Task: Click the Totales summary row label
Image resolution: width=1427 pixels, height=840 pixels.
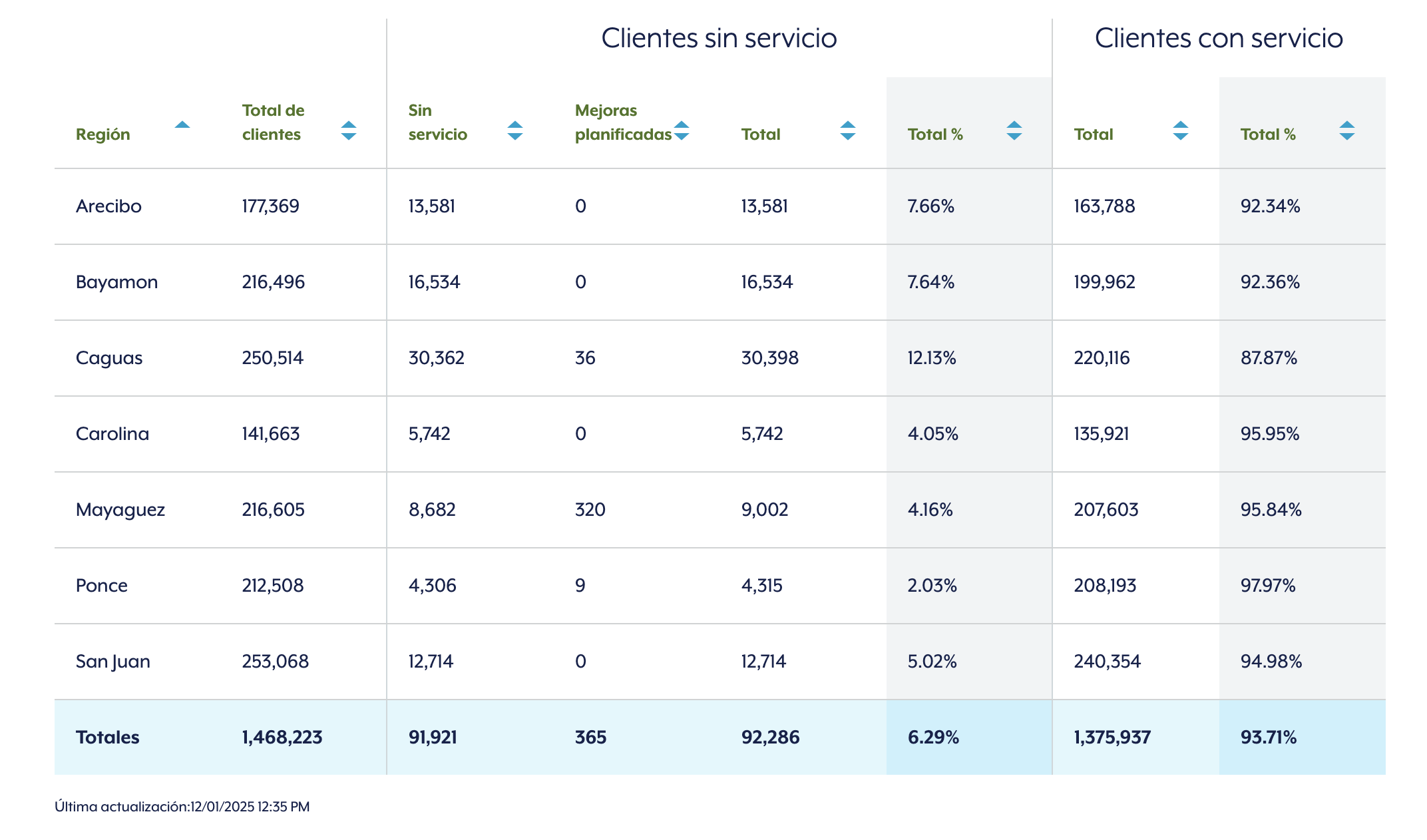Action: 107,737
